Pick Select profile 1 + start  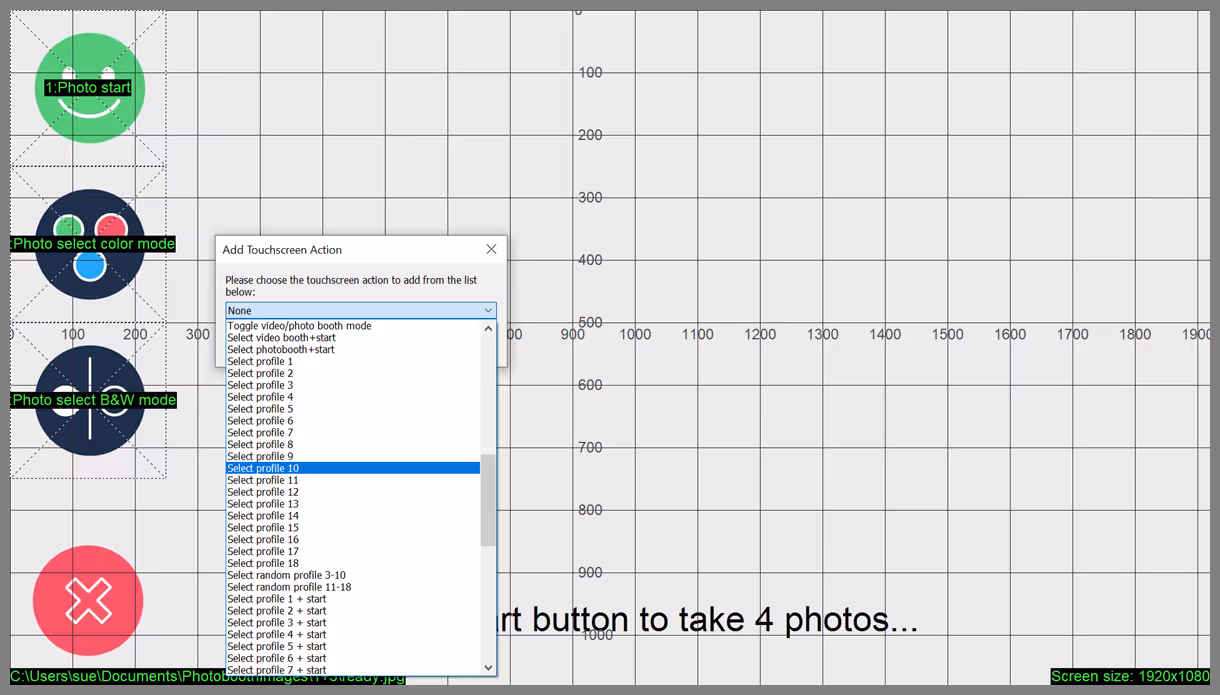pos(353,599)
